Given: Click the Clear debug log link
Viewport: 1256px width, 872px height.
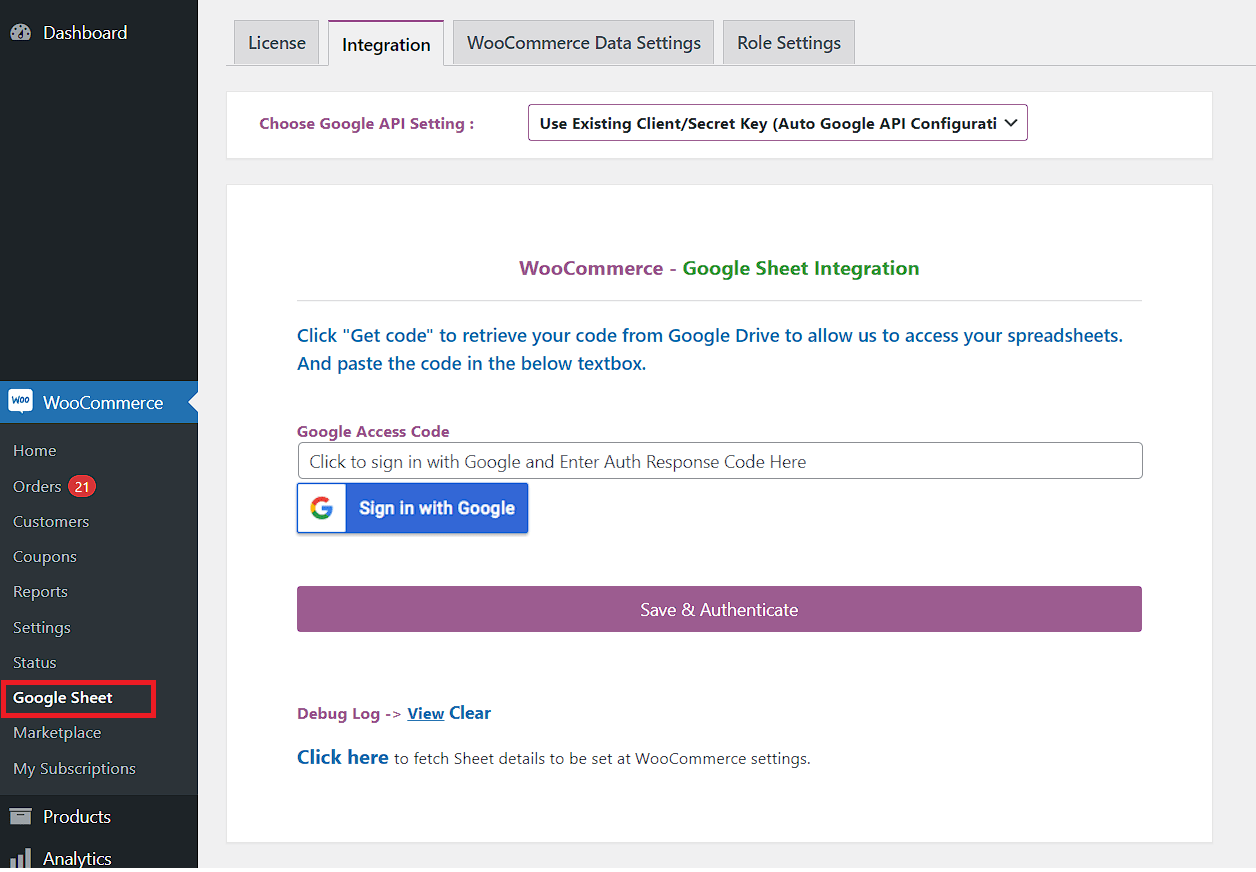Looking at the screenshot, I should coord(470,713).
